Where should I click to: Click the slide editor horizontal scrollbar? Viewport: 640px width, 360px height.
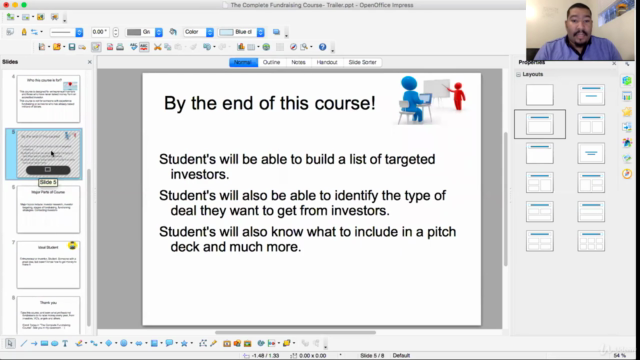pos(296,332)
